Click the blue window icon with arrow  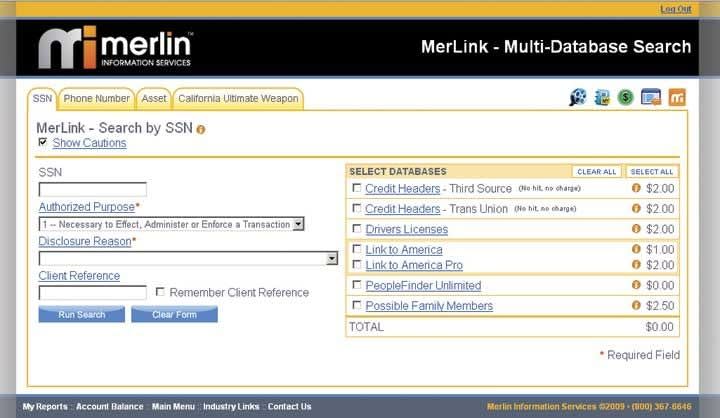click(651, 98)
